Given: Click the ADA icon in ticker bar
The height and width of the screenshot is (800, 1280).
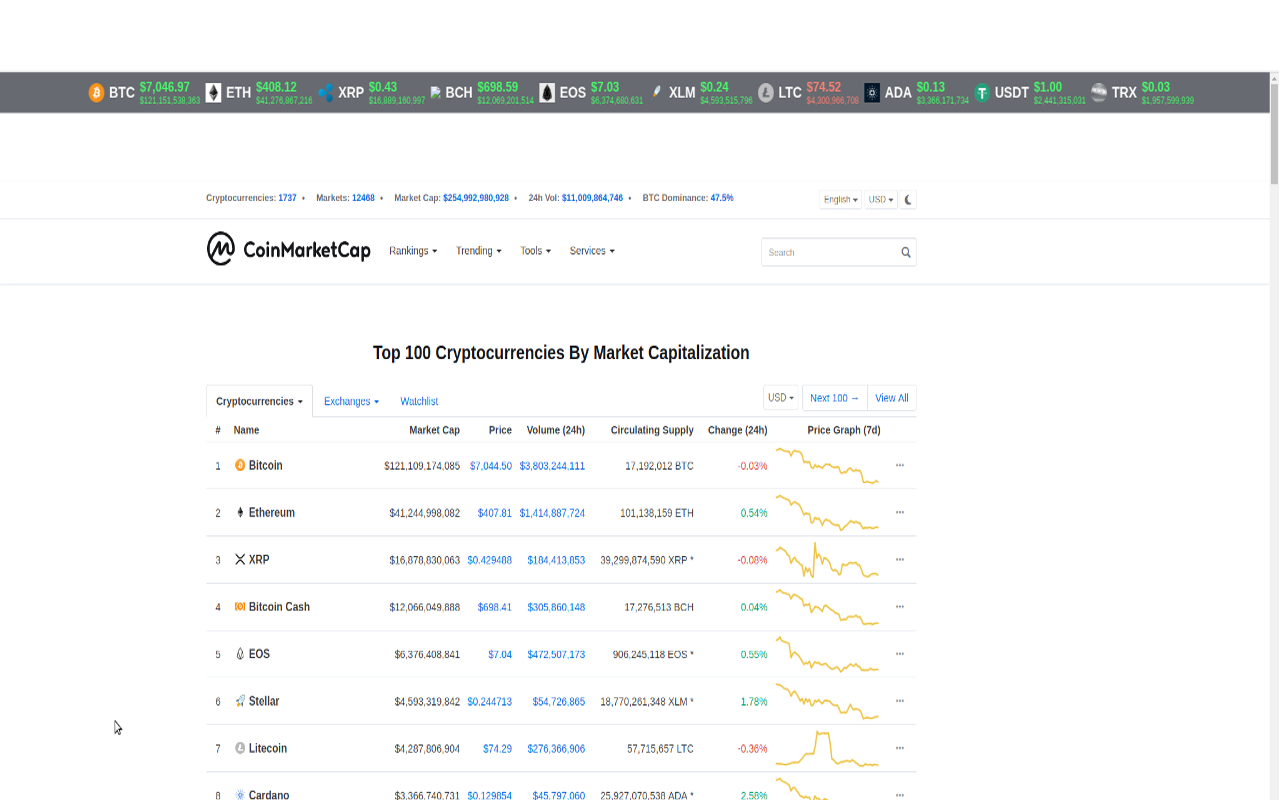Looking at the screenshot, I should tap(872, 93).
